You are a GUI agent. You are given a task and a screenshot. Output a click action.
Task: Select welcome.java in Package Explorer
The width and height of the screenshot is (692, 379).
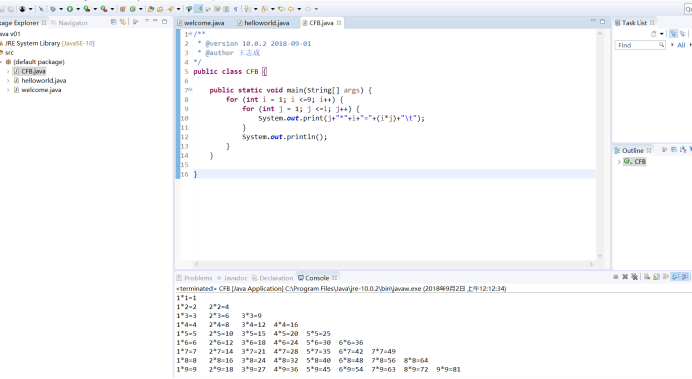pyautogui.click(x=38, y=90)
